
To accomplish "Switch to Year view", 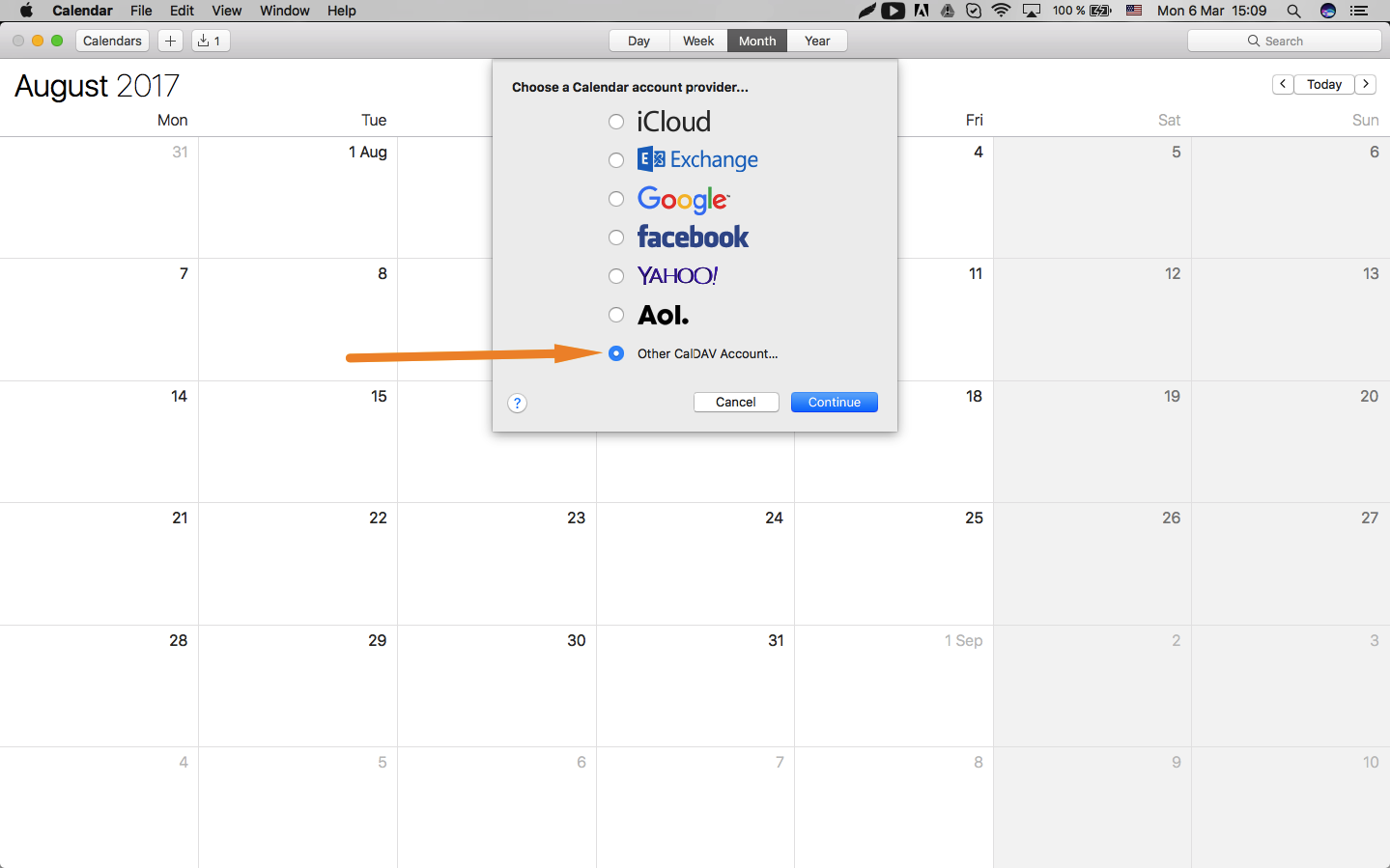I will [x=817, y=41].
